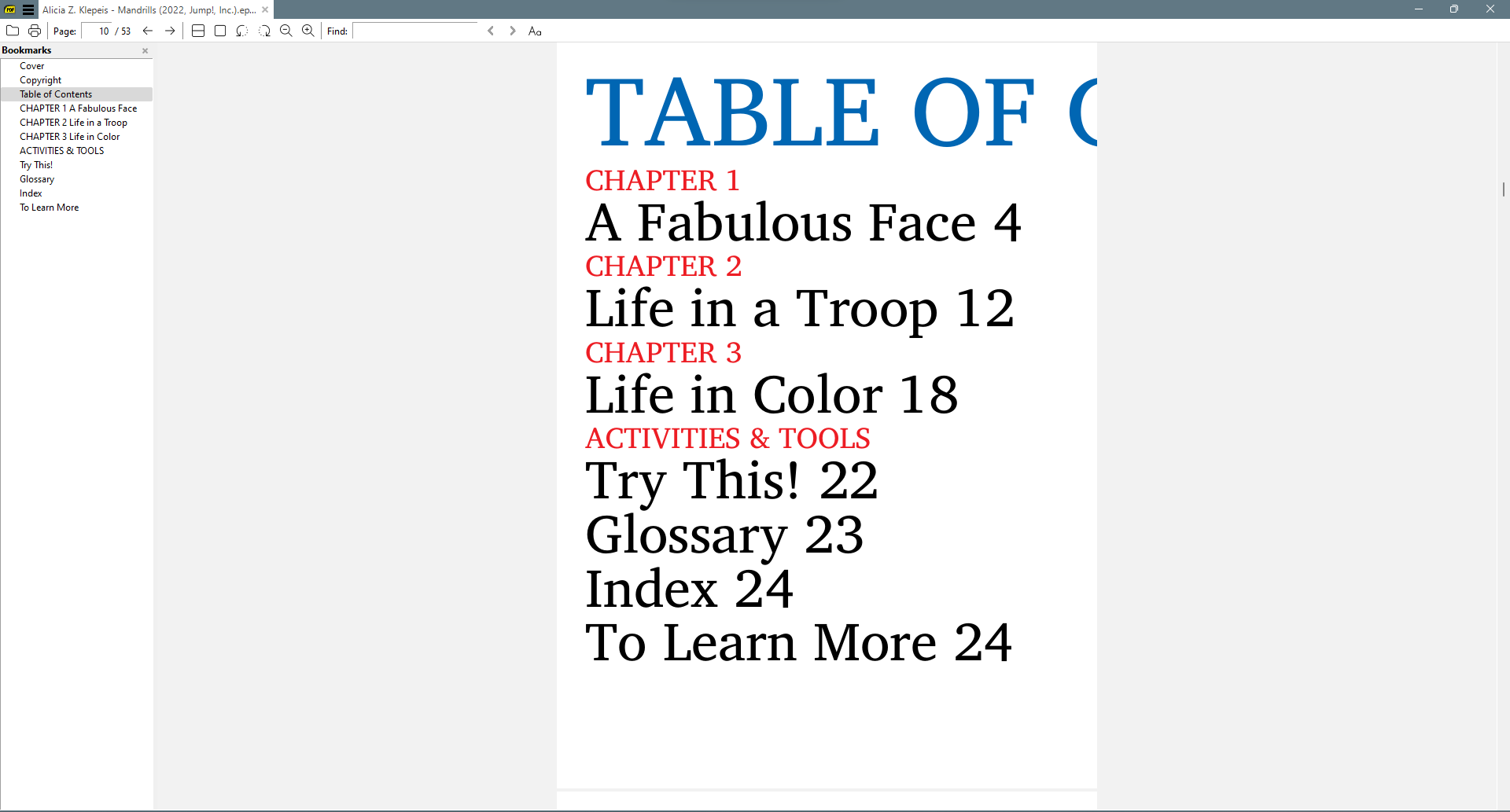1510x812 pixels.
Task: Open the Glossary bookmark
Action: pos(37,178)
